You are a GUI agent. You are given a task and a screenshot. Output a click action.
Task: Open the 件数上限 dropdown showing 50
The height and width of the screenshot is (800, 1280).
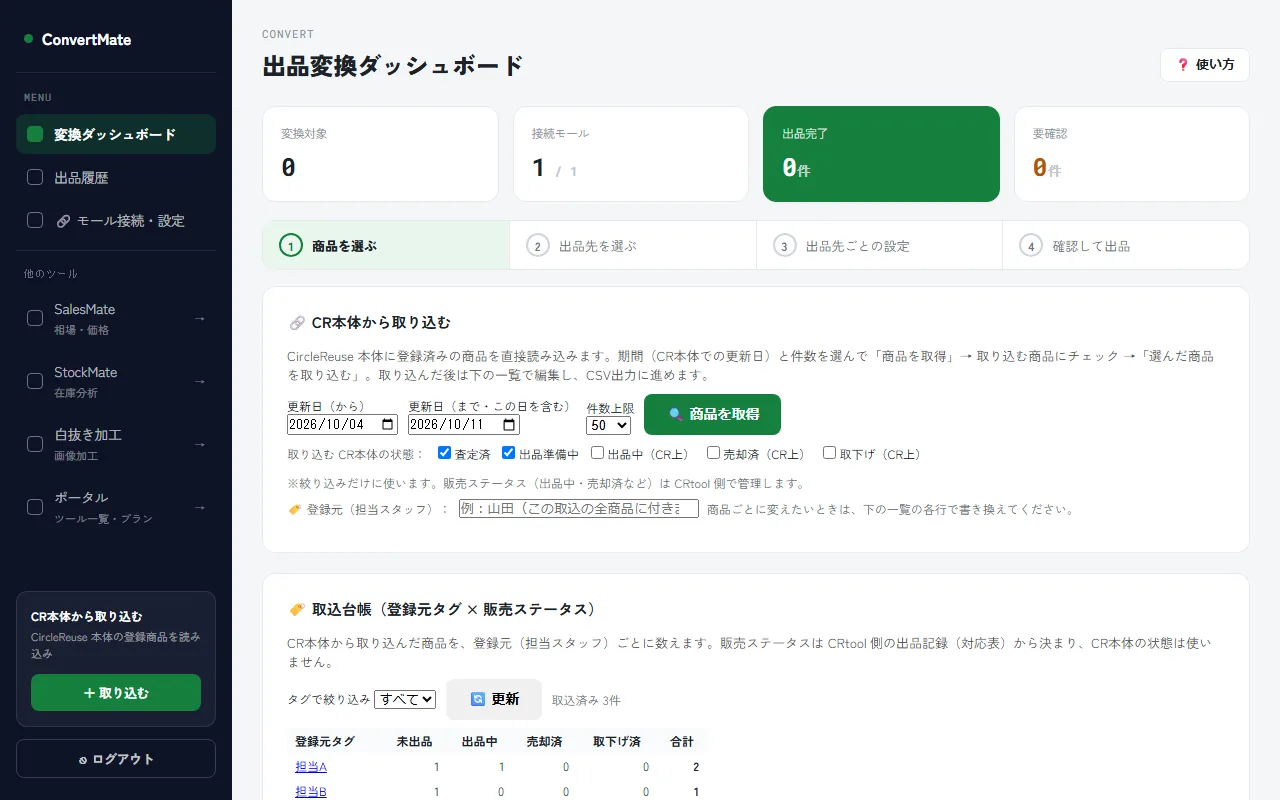(x=609, y=425)
